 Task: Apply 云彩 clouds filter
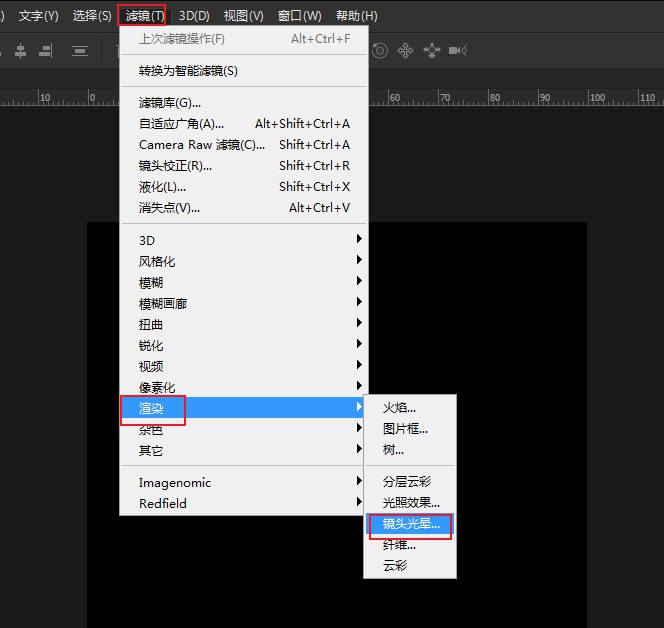[410, 565]
